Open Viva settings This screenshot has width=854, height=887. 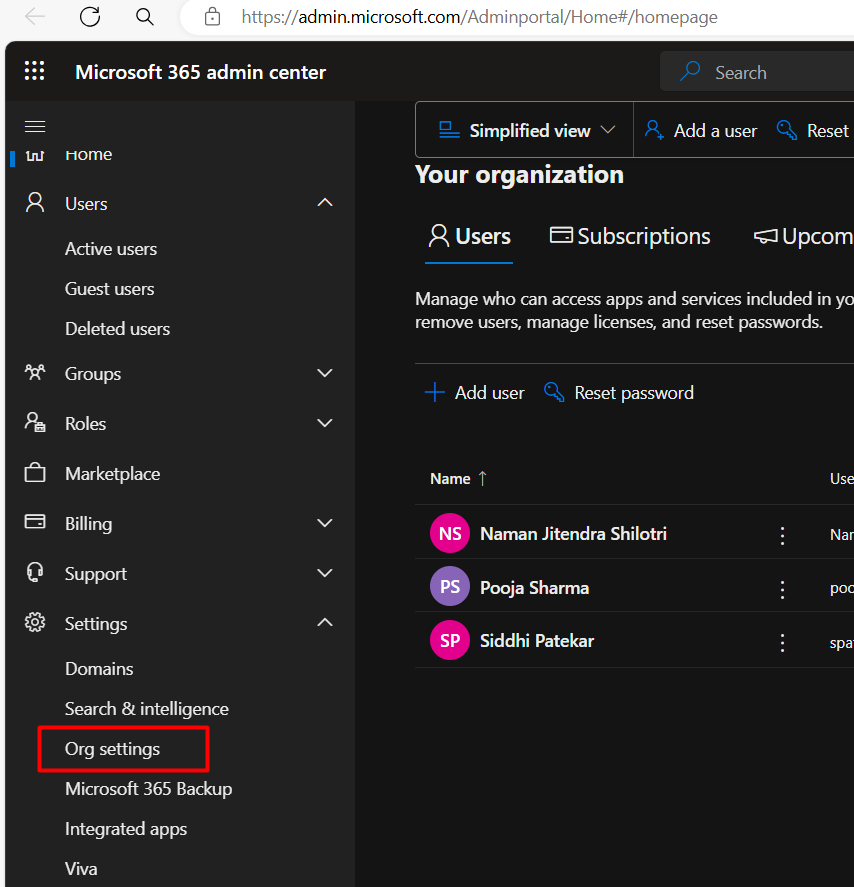click(x=81, y=869)
